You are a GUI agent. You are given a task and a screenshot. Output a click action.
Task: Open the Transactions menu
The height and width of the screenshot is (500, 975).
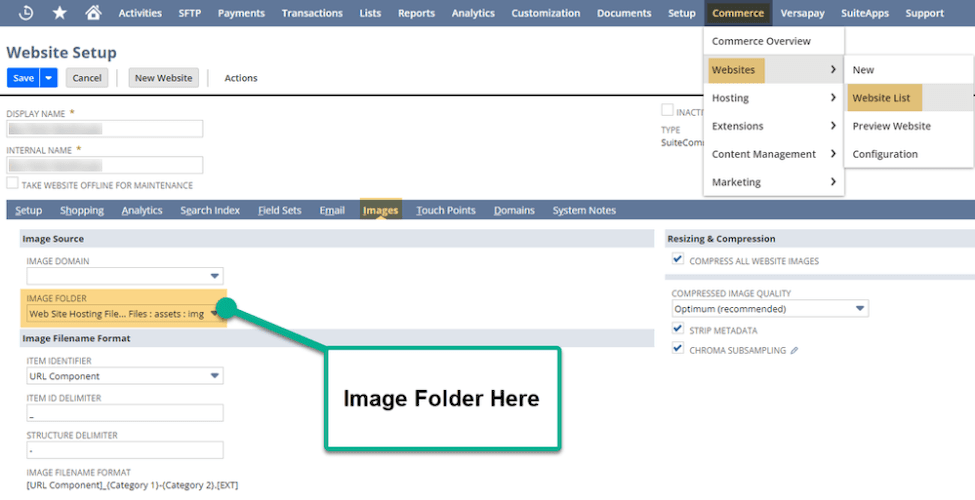coord(312,13)
